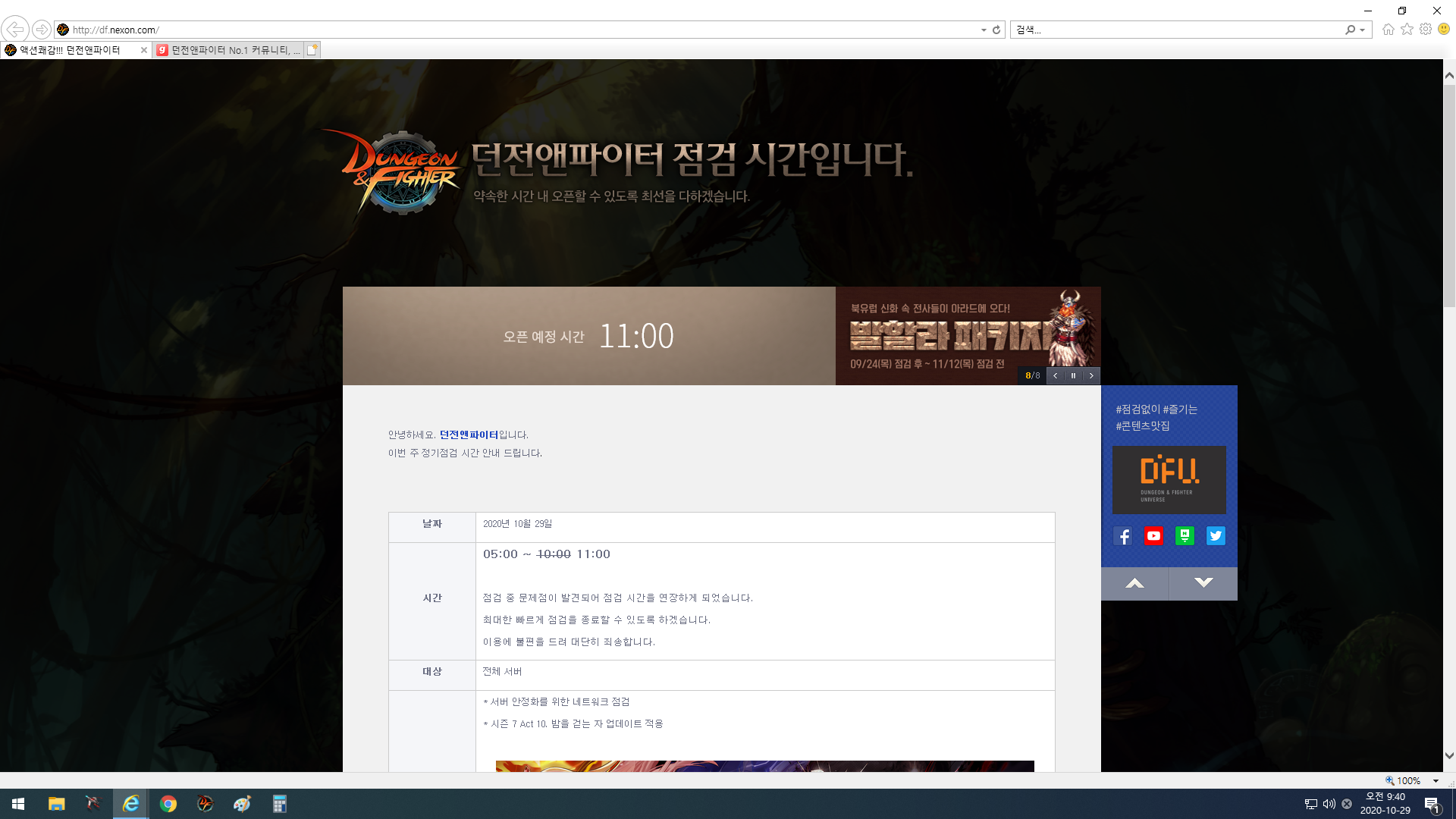Open the YouTube icon link
The height and width of the screenshot is (819, 1456).
point(1153,536)
